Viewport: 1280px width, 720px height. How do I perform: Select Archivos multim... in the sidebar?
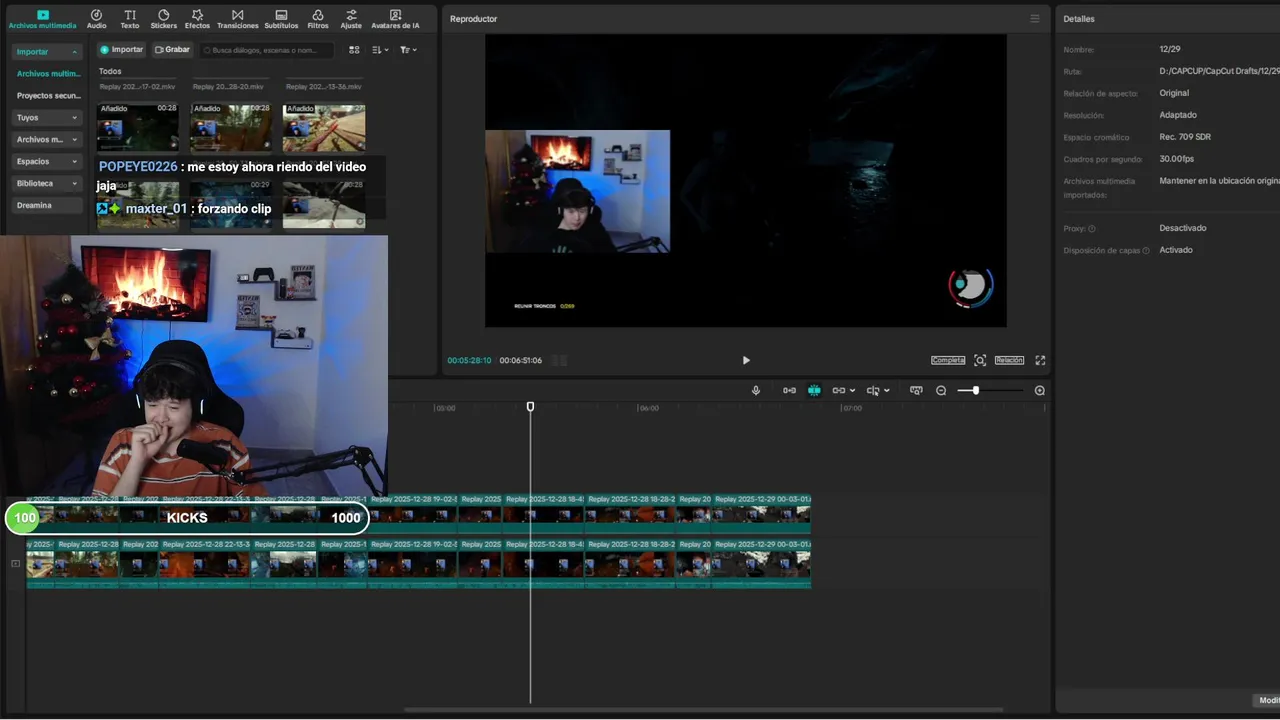[49, 74]
